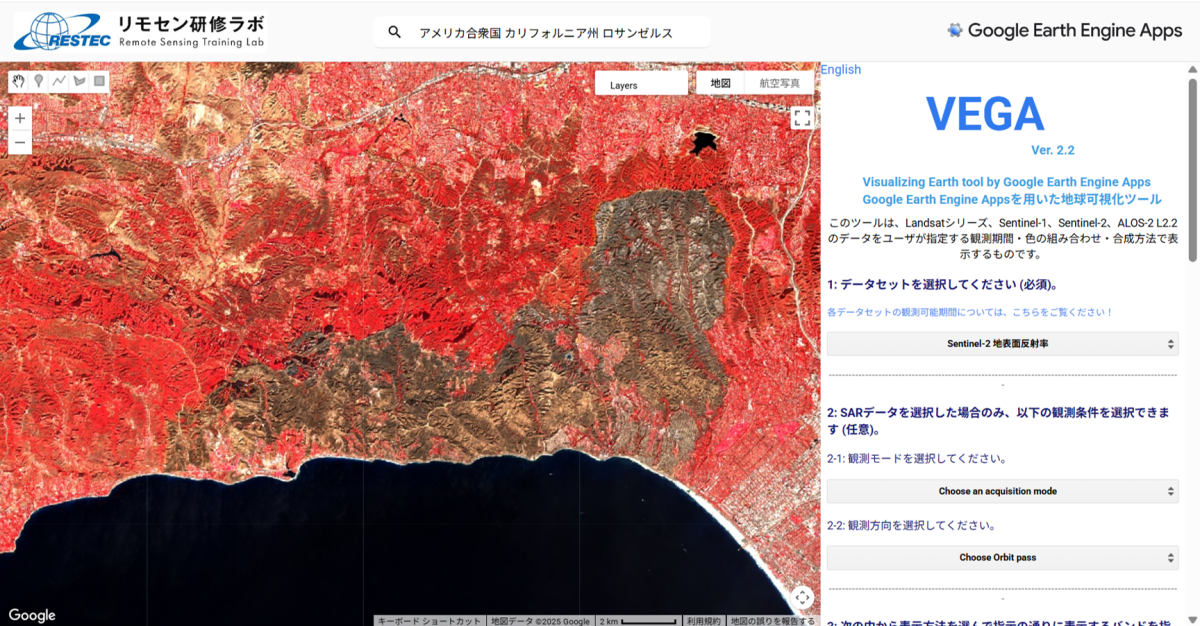The height and width of the screenshot is (626, 1200).
Task: Click heading 1: データセットを選択してください
Action: coord(942,284)
